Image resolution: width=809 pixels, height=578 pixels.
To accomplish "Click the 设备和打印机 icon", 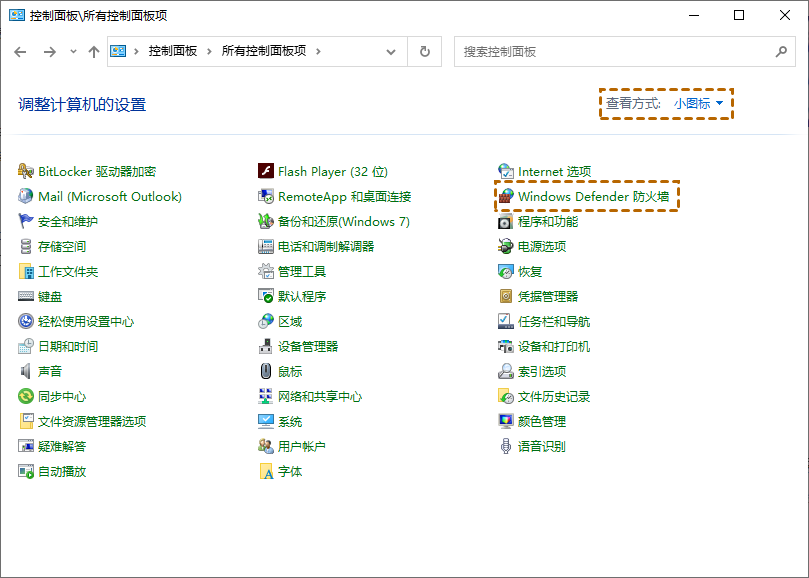I will [506, 346].
